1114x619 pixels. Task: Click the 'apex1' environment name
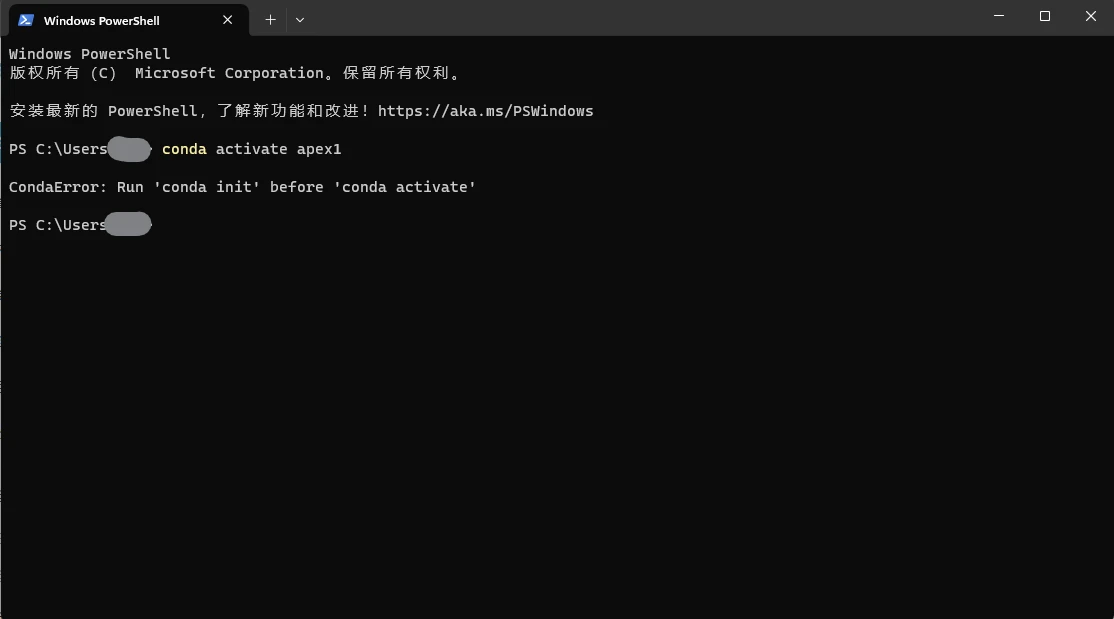coord(319,149)
